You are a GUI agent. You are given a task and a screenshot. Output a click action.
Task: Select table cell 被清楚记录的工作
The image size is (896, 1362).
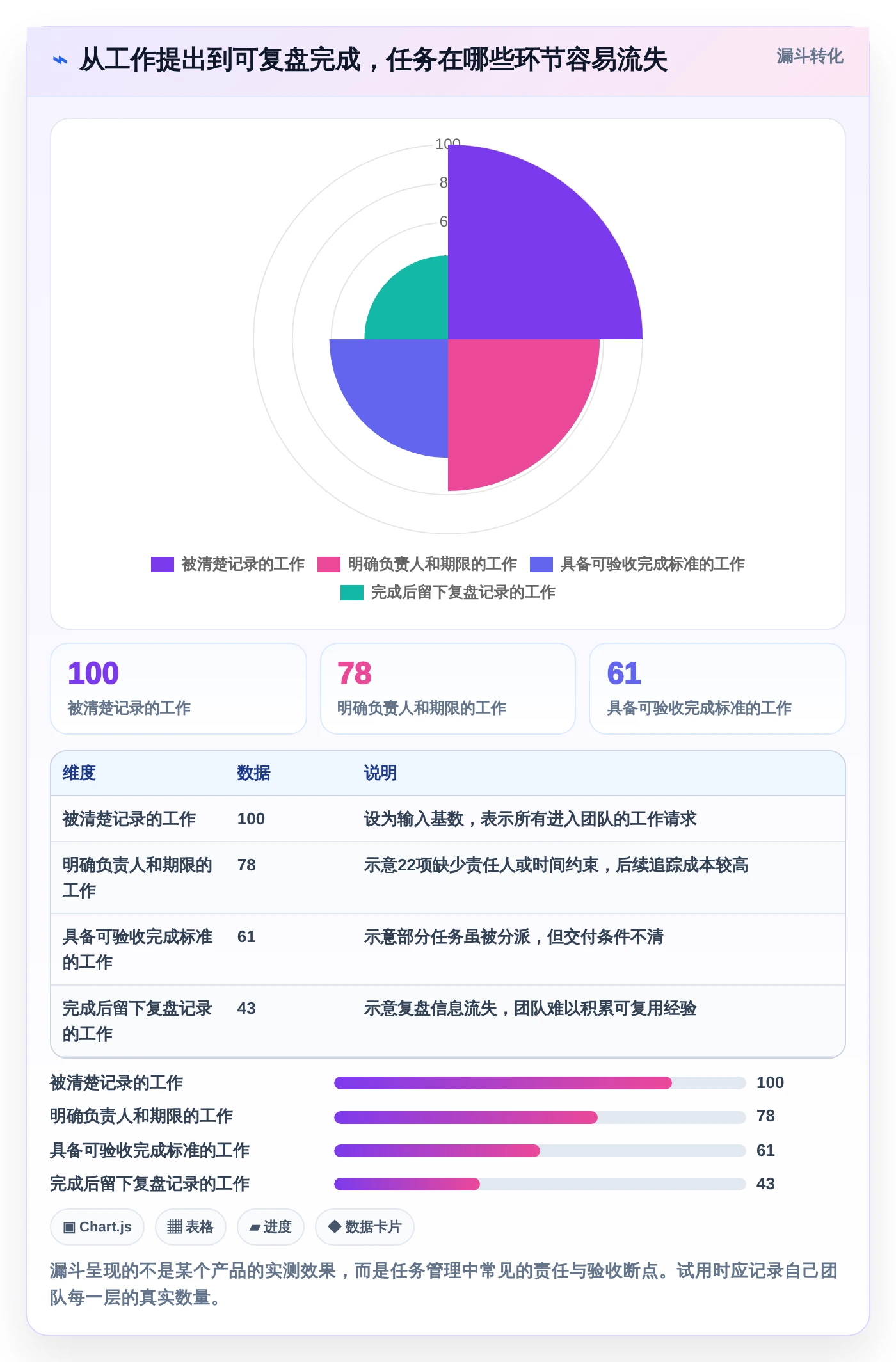pos(129,819)
